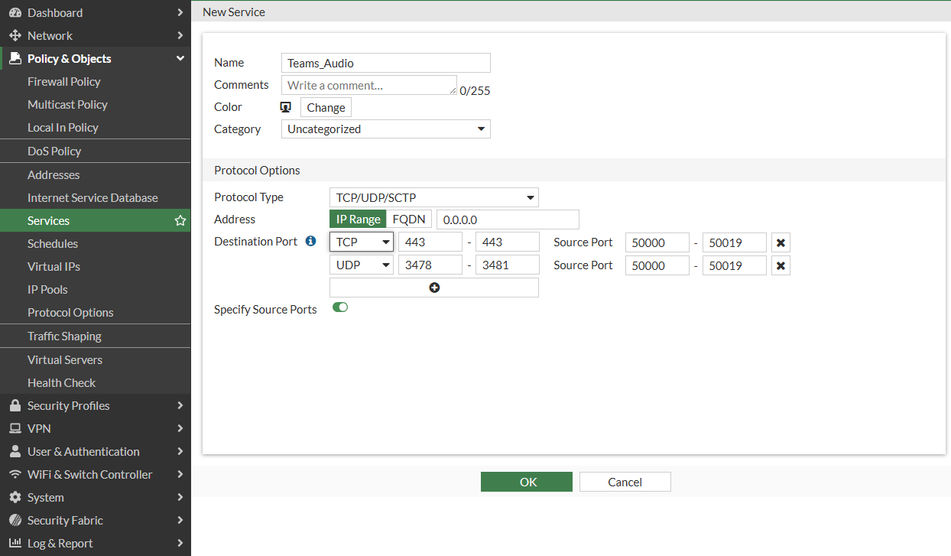Screen dimensions: 951x556
Task: Click the System gear icon in sidebar
Action: point(15,498)
